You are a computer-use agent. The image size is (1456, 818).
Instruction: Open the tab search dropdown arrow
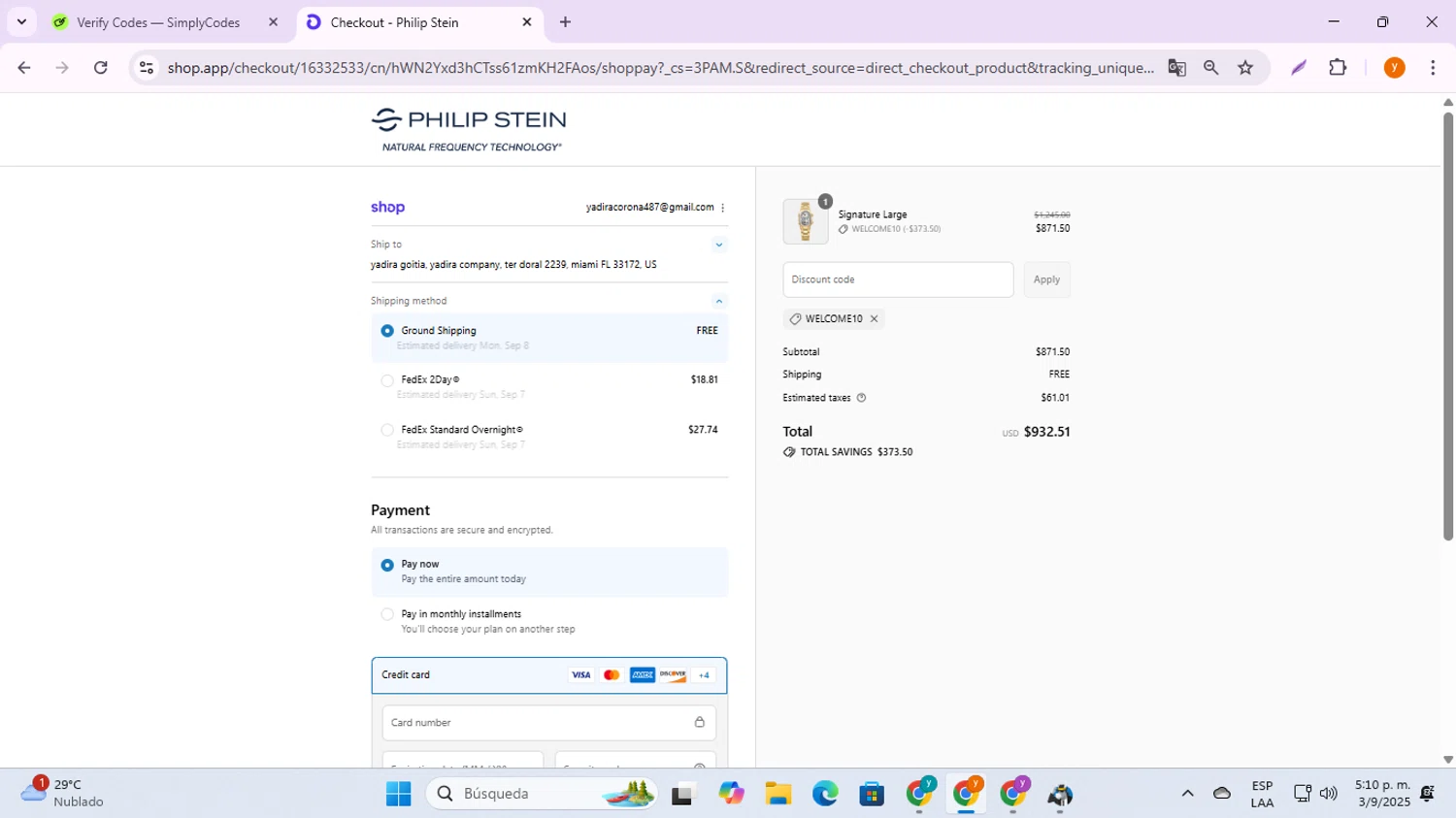21,22
